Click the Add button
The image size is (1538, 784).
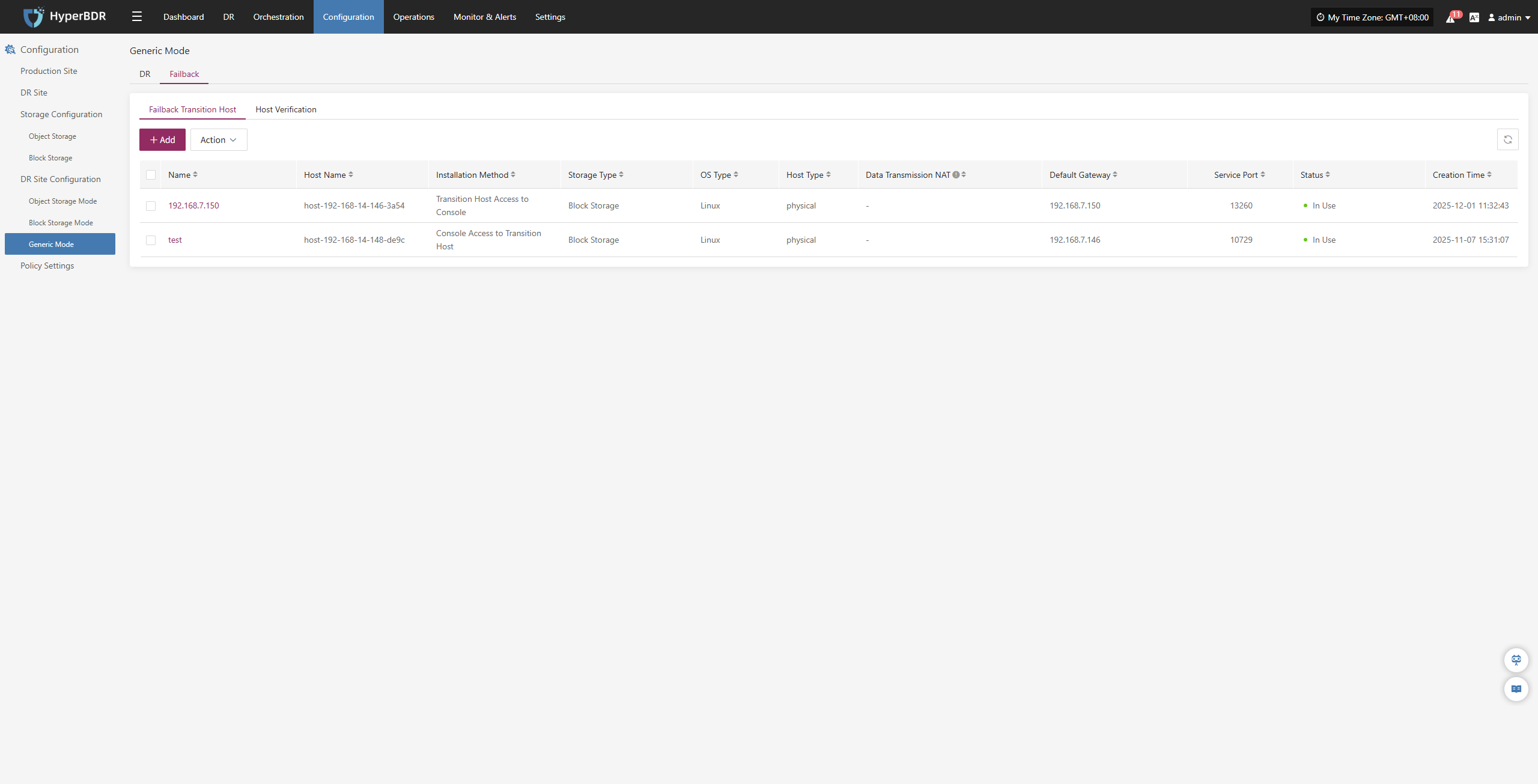coord(162,140)
